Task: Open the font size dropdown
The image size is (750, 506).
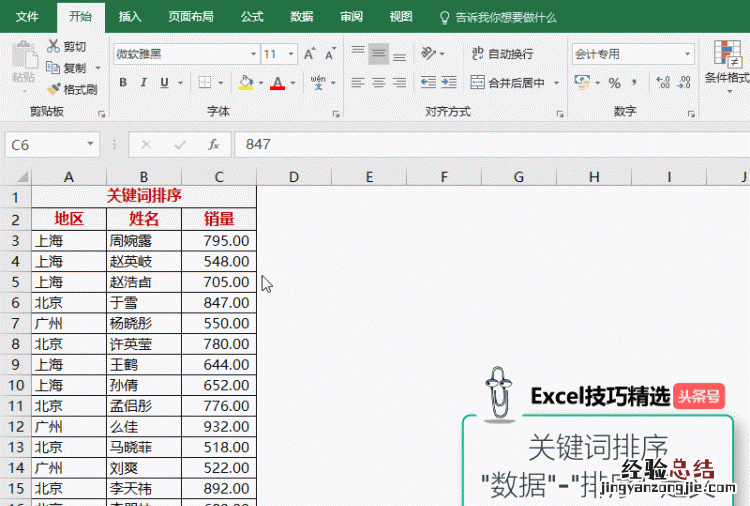Action: pos(291,54)
